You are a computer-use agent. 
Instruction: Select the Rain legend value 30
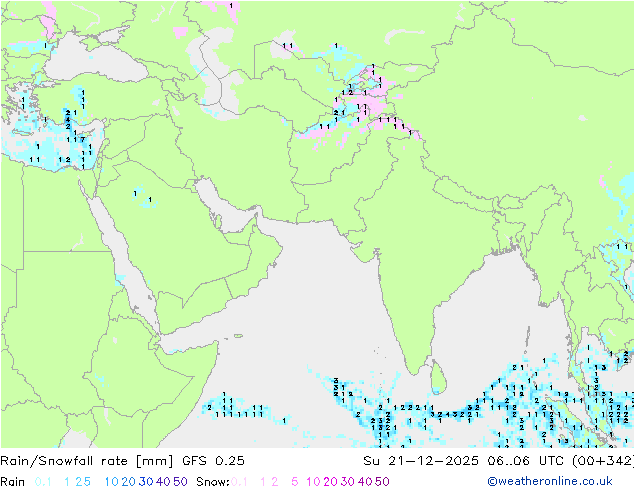[146, 482]
